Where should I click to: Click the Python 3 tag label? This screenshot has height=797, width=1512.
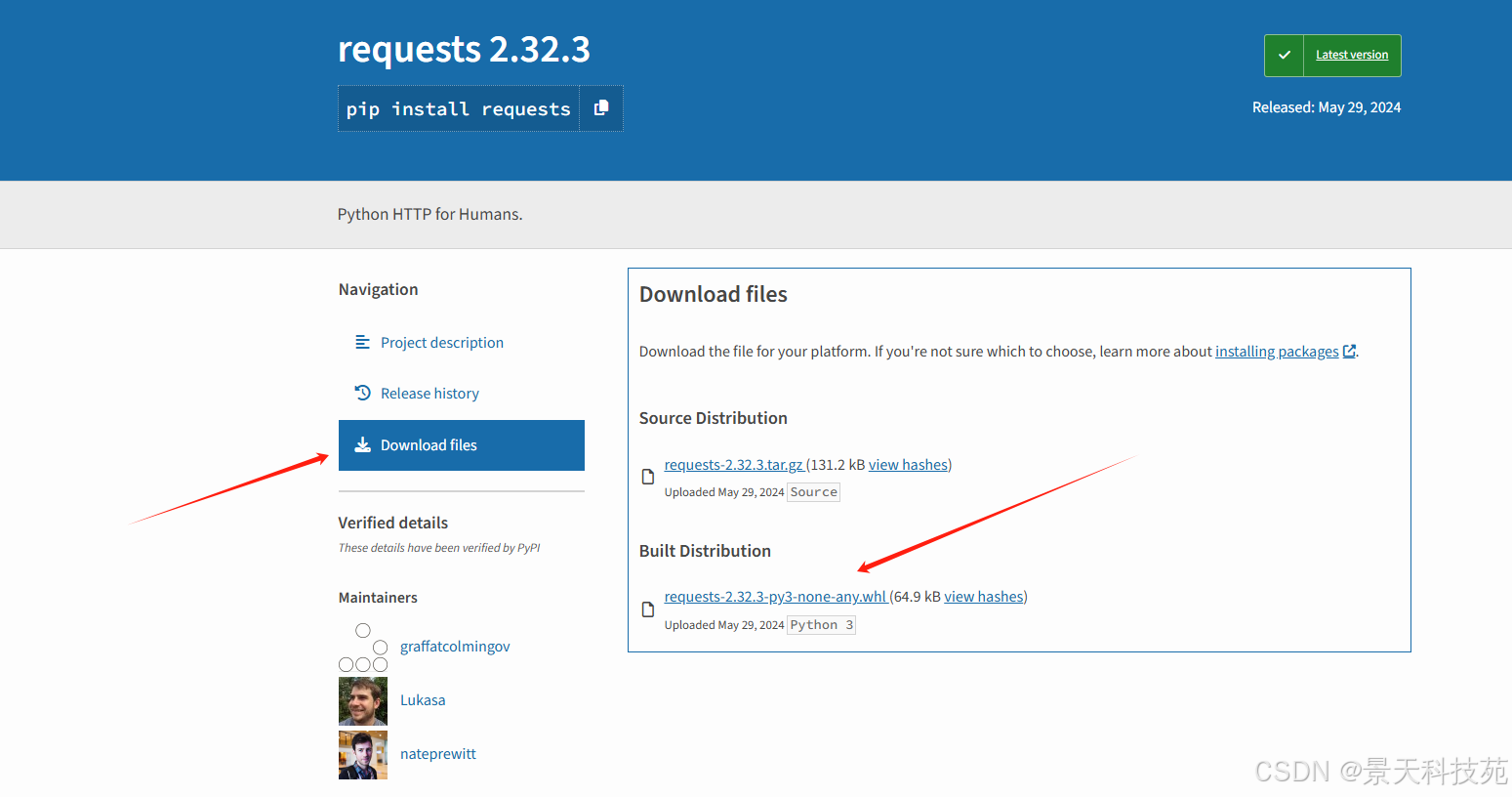tap(822, 625)
